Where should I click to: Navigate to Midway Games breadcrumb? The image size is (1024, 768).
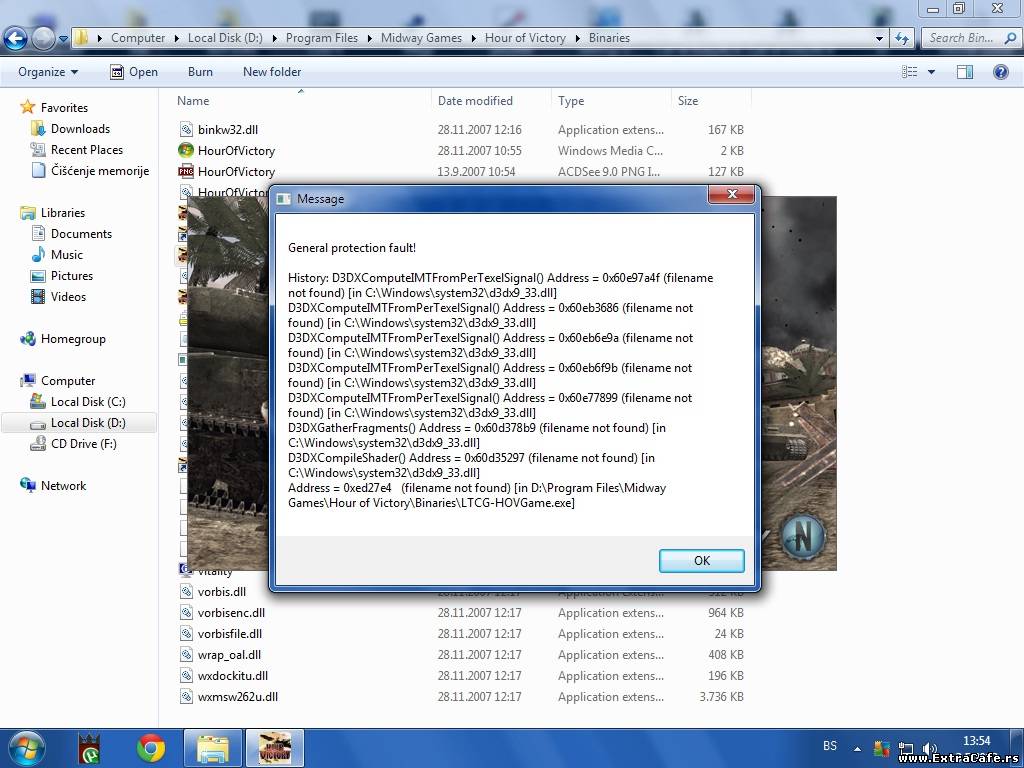421,38
